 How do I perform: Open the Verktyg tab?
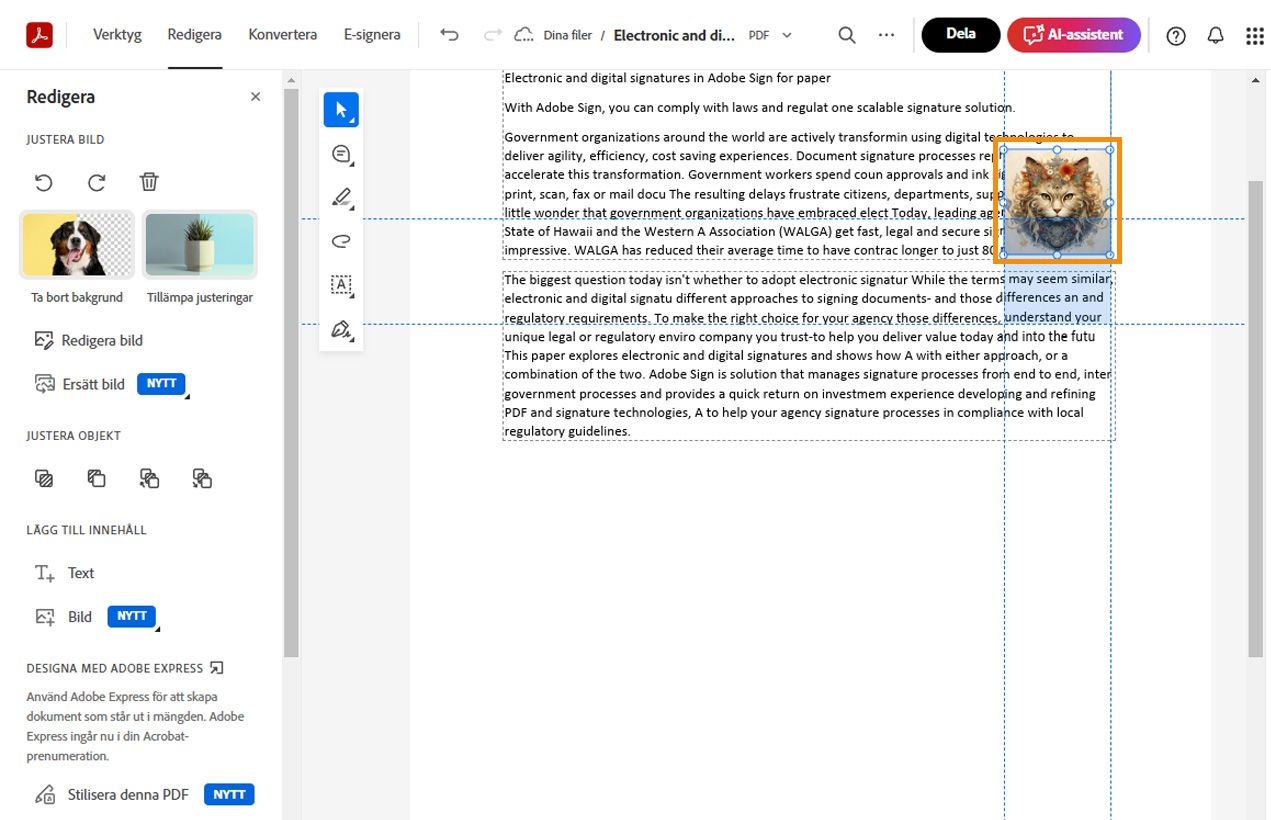[117, 35]
